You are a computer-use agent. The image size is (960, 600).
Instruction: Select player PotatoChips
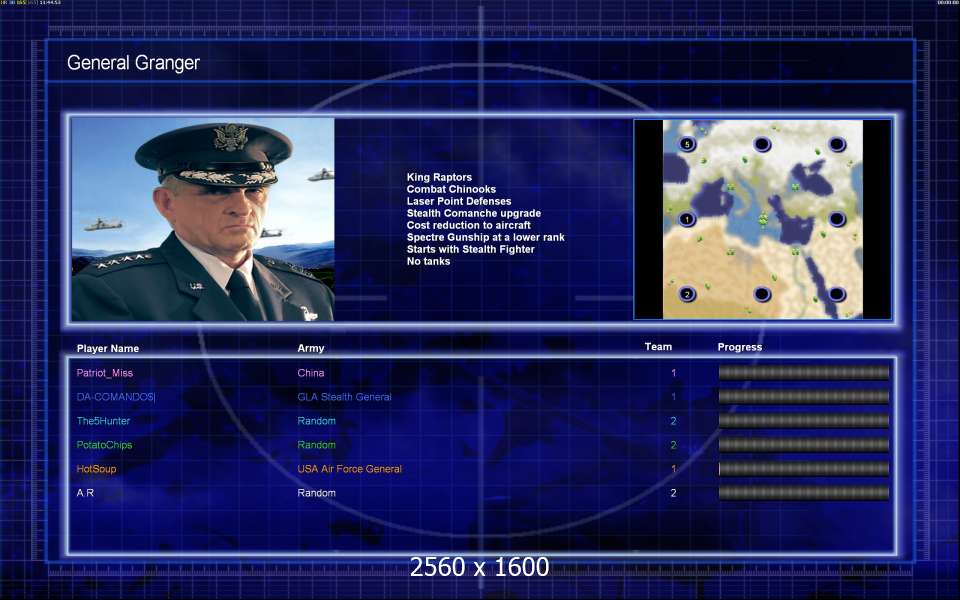tap(104, 445)
